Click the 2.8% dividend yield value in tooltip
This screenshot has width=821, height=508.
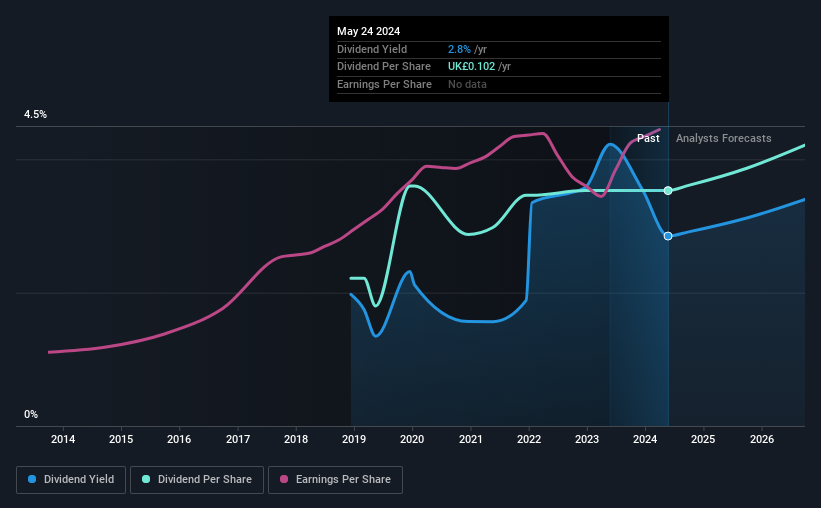[x=459, y=49]
